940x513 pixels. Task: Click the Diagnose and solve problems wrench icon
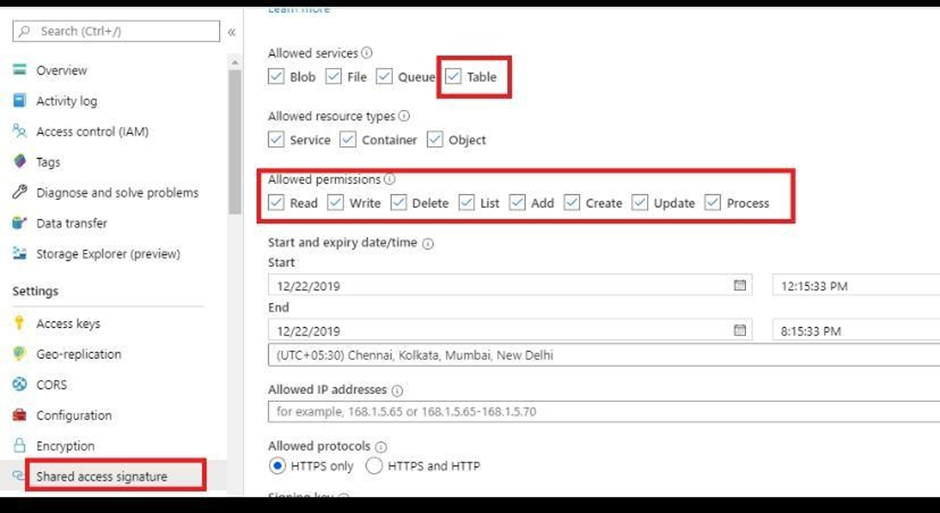[20, 192]
